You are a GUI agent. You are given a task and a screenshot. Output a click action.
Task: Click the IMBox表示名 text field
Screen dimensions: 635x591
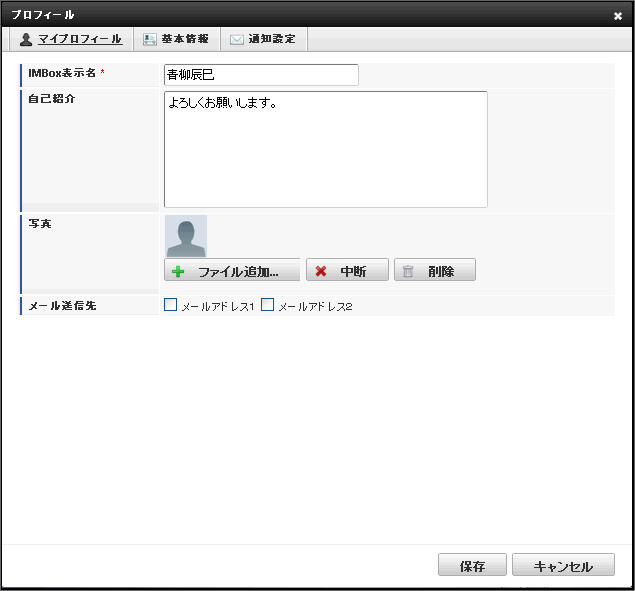click(261, 75)
